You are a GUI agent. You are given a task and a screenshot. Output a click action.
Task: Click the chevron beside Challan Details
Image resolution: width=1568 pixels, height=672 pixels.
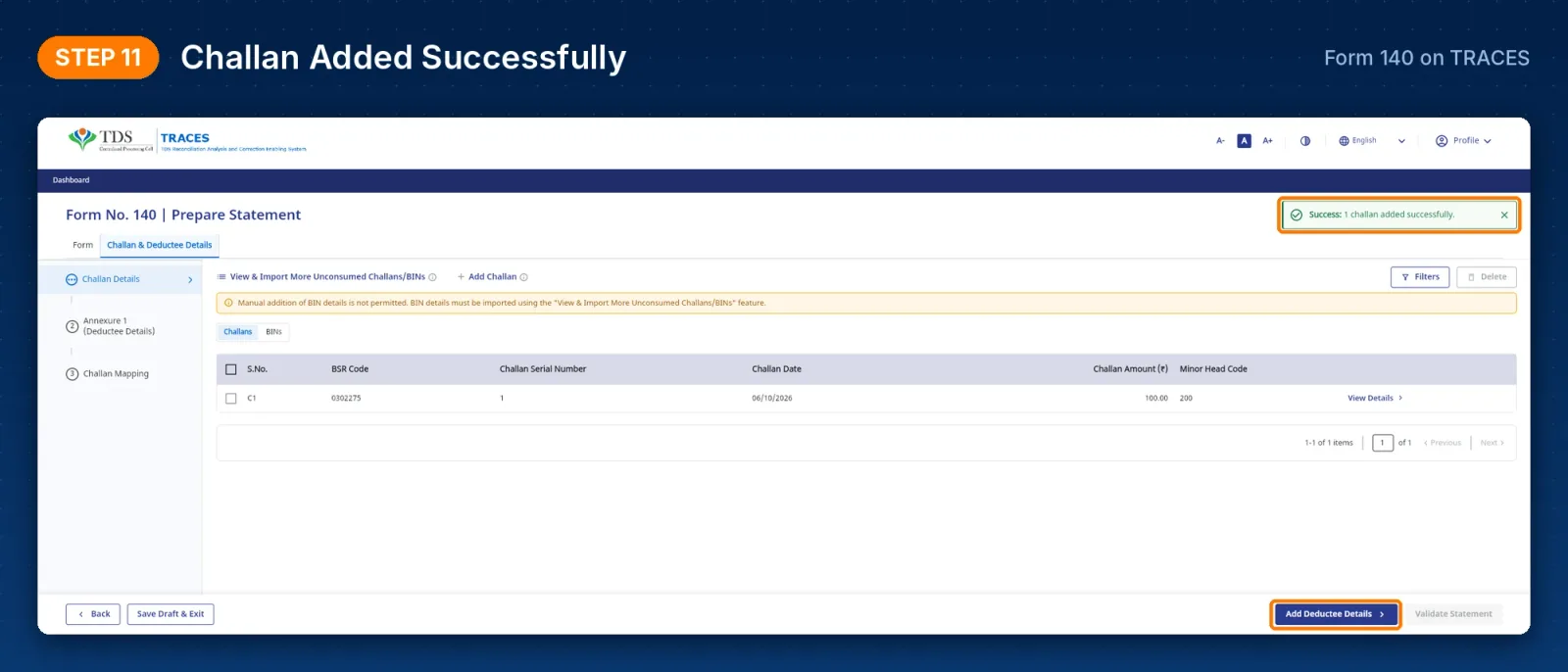point(190,280)
